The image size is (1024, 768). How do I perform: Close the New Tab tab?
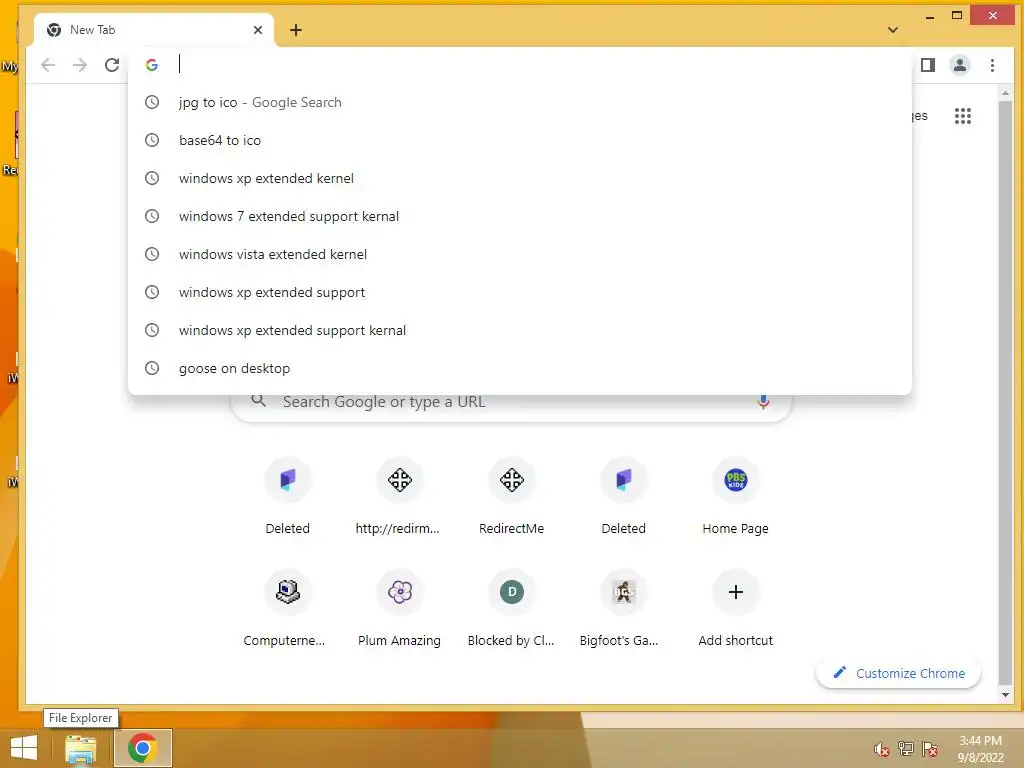(x=257, y=29)
